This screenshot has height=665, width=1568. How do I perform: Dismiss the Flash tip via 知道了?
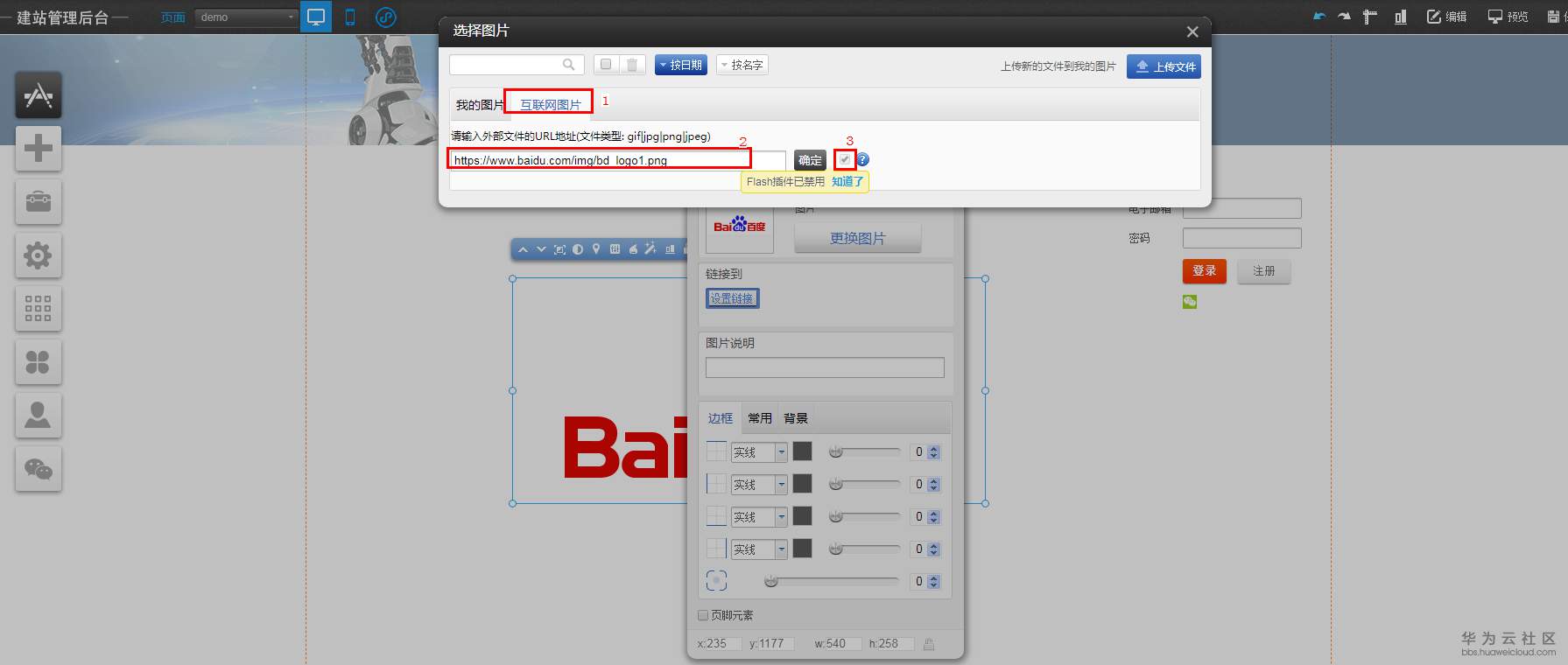847,181
